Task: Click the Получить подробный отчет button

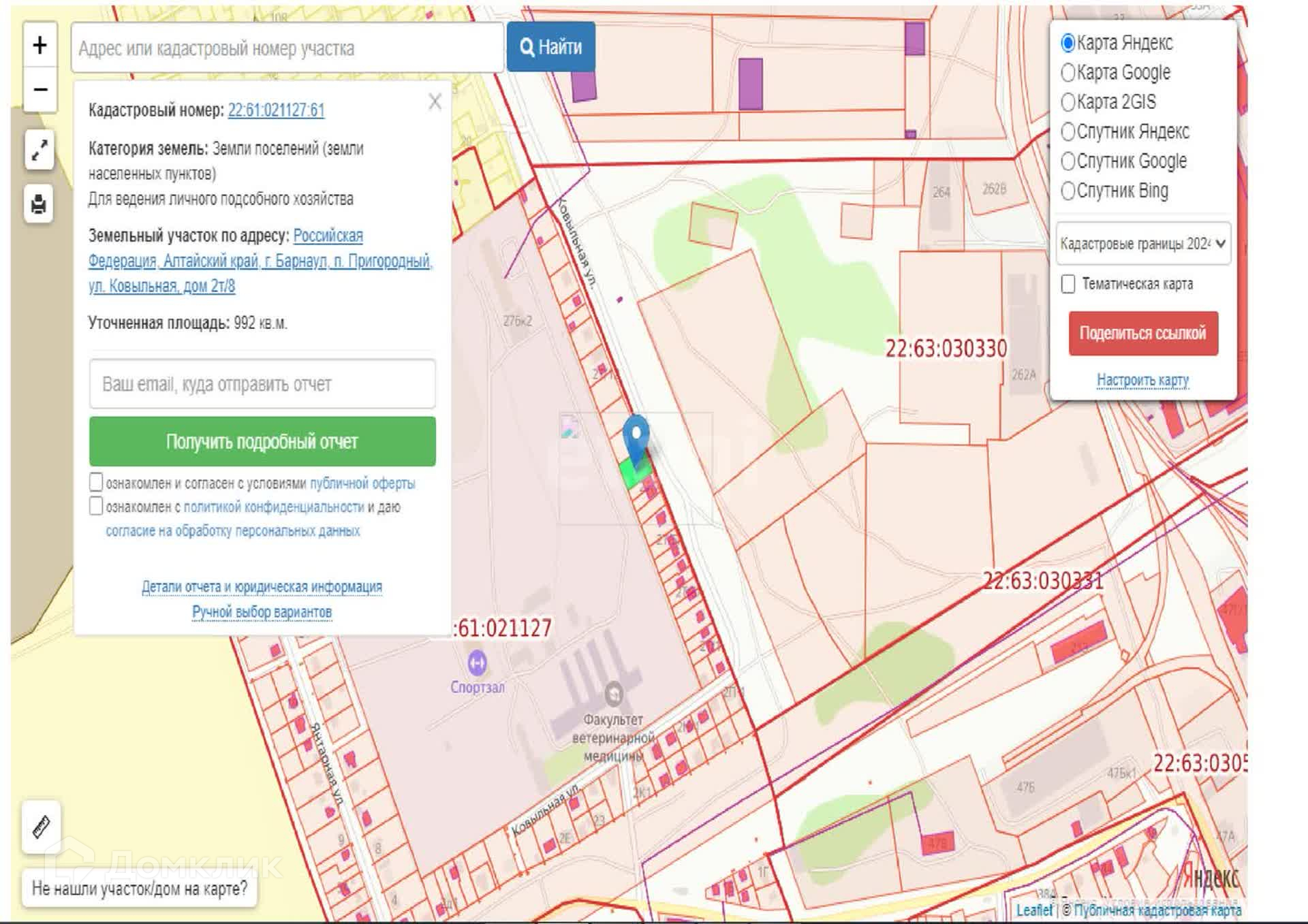Action: (262, 441)
